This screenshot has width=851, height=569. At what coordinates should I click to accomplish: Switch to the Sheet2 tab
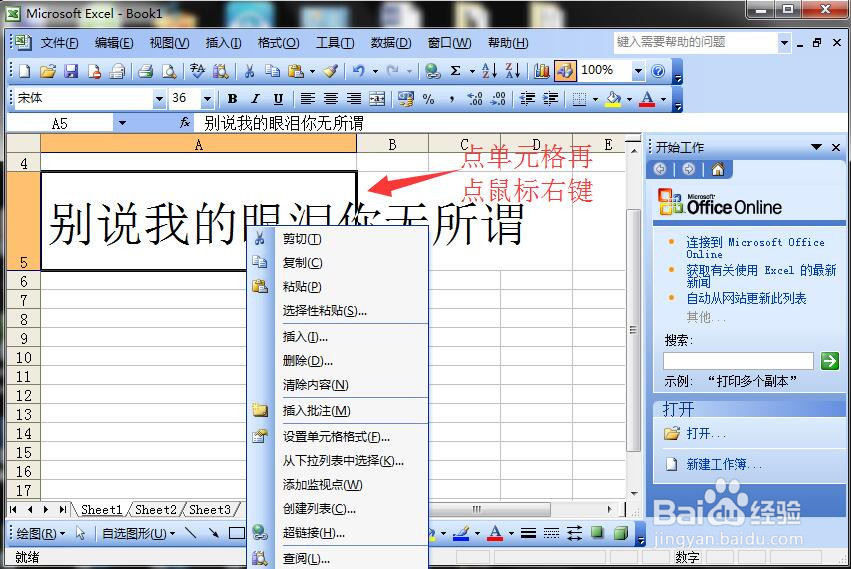156,510
